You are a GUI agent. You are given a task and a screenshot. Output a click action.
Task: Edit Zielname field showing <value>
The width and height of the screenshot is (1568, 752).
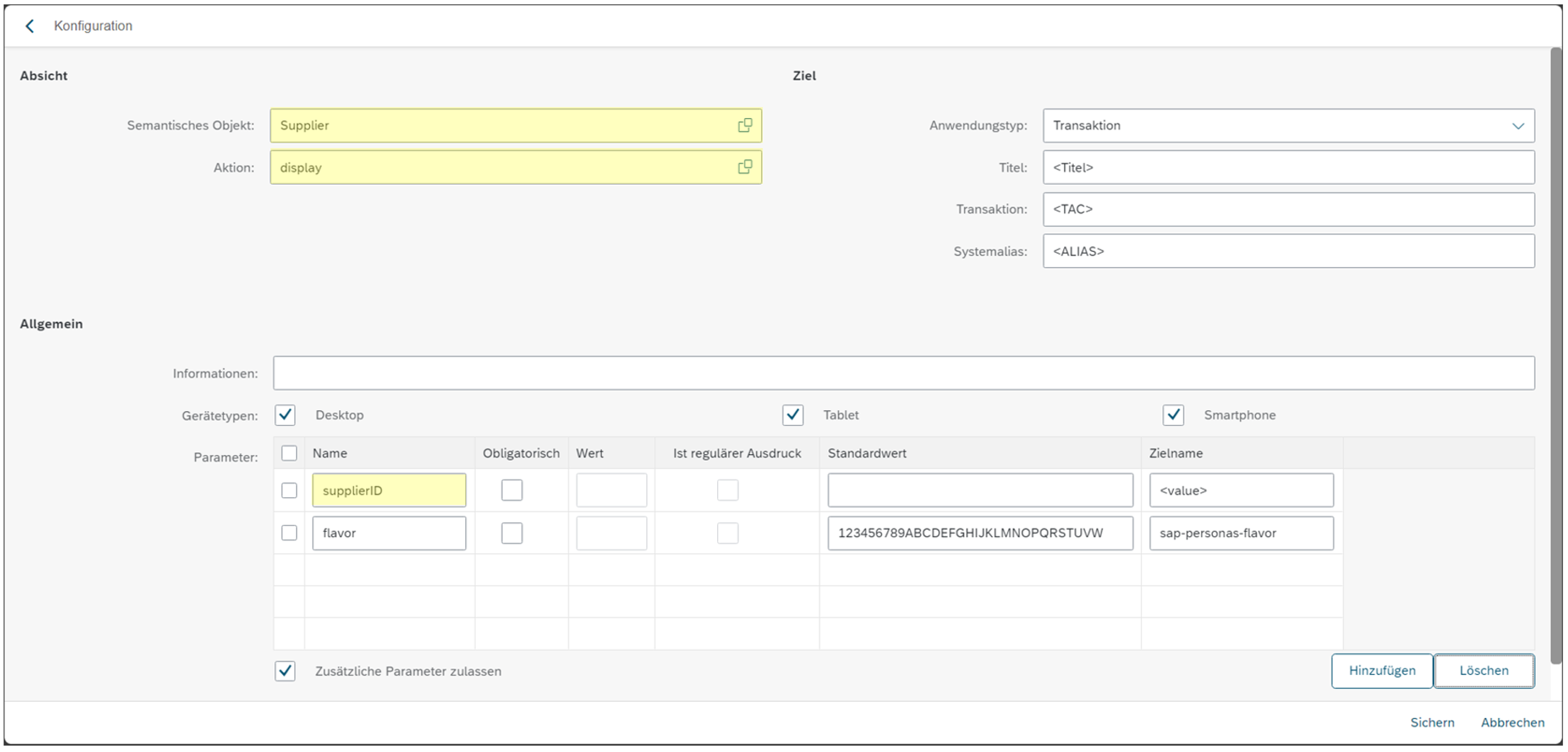1242,490
